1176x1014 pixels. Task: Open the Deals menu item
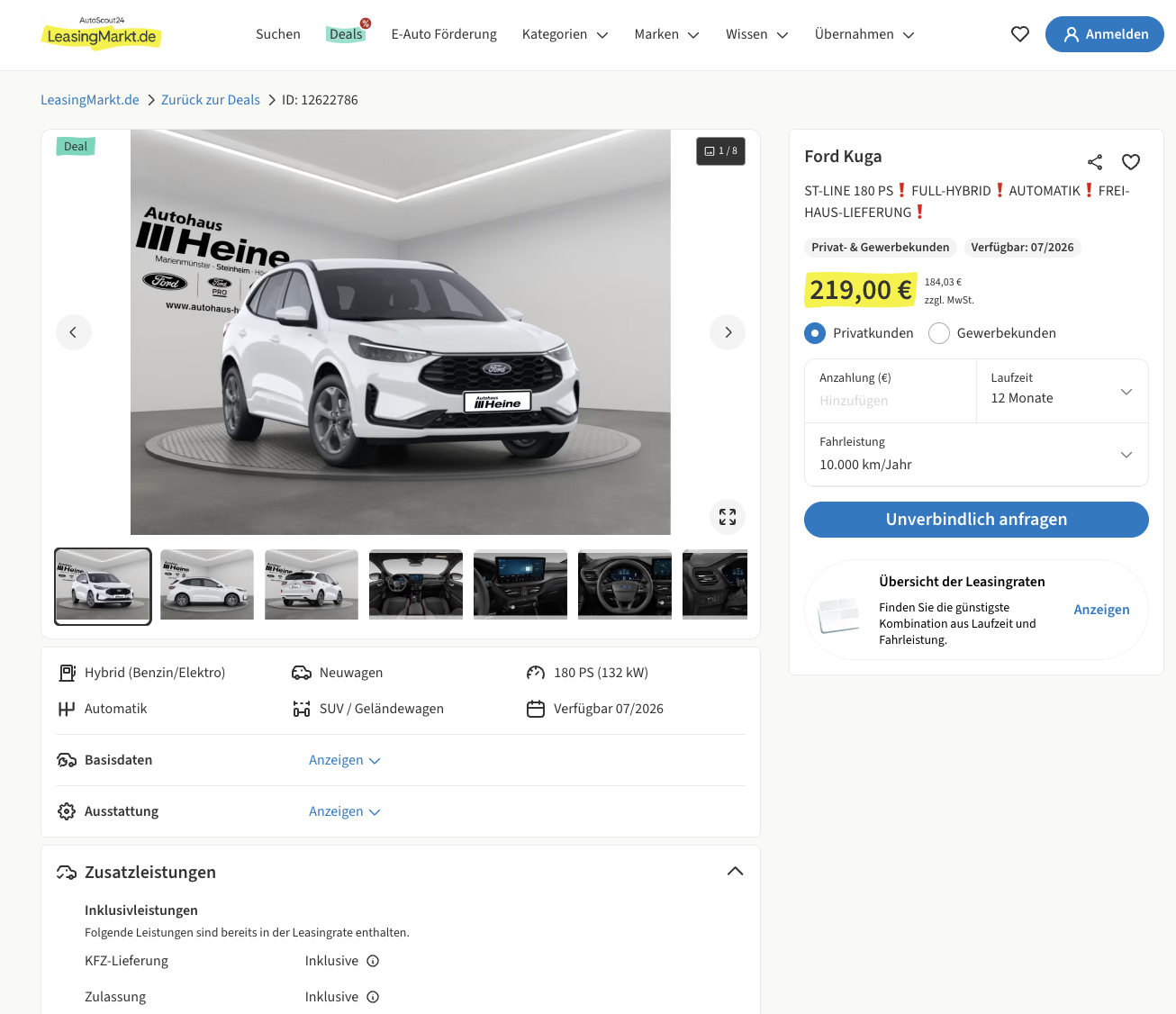[346, 34]
